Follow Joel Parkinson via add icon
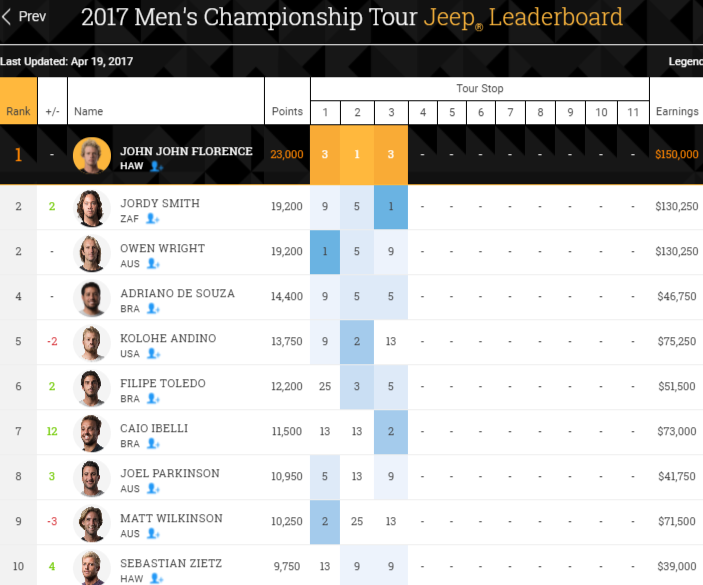This screenshot has width=703, height=585. tap(153, 489)
